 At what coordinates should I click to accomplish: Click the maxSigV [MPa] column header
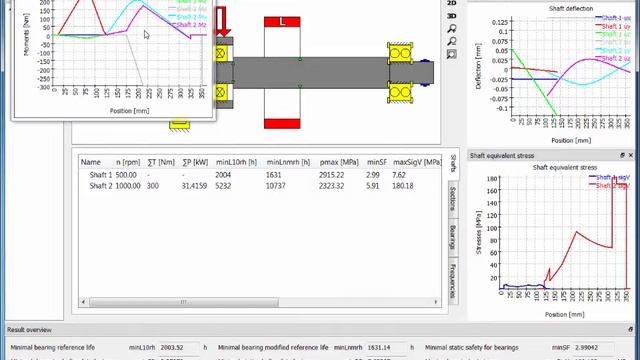point(417,162)
